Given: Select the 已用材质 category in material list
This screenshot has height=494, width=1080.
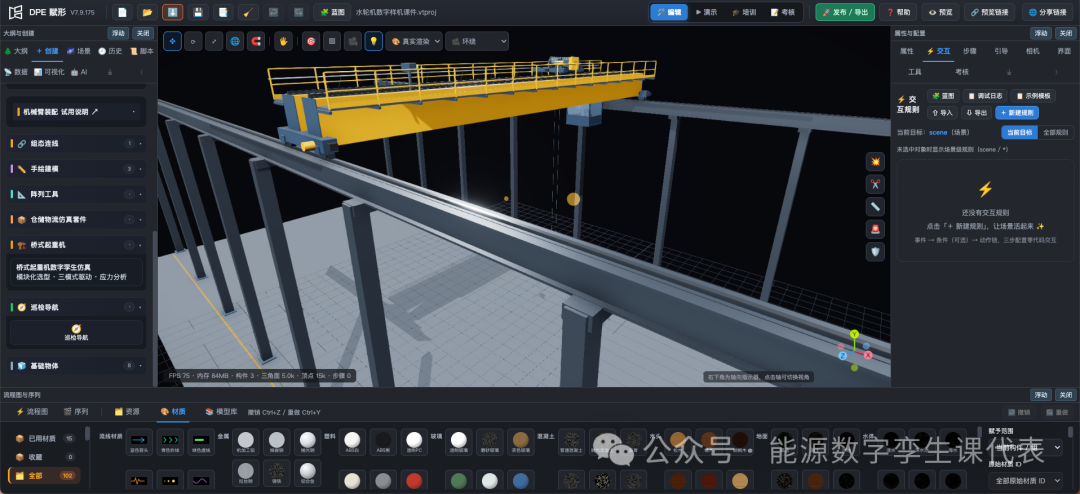Looking at the screenshot, I should pyautogui.click(x=43, y=438).
